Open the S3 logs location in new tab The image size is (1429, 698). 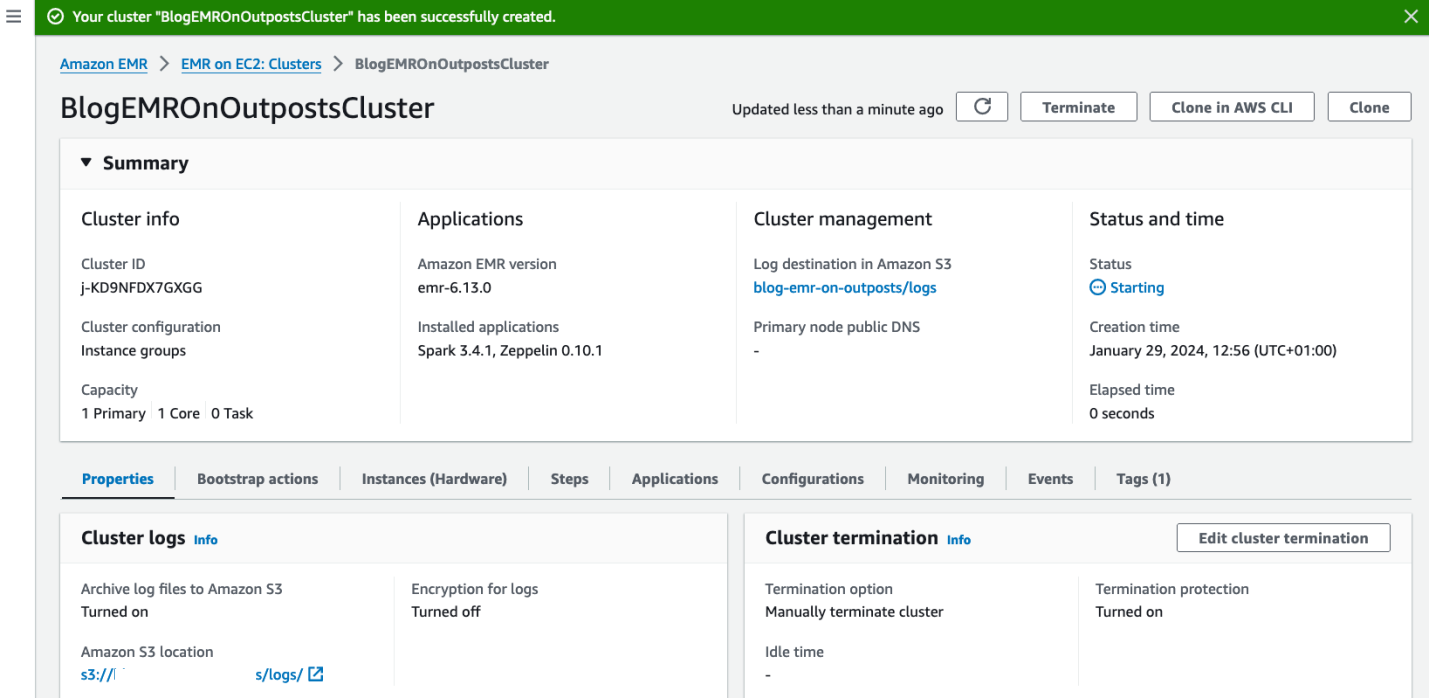click(316, 674)
